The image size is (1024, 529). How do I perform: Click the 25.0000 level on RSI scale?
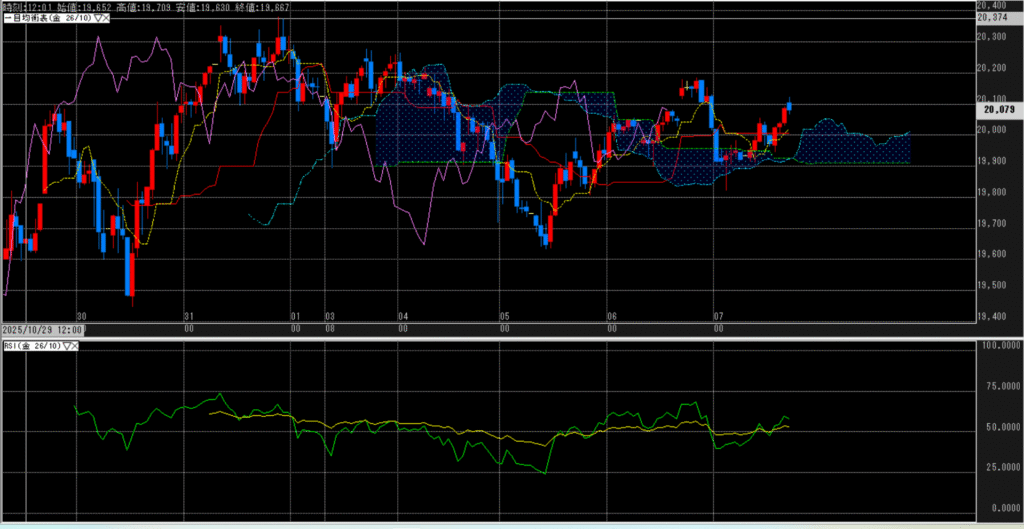point(998,467)
